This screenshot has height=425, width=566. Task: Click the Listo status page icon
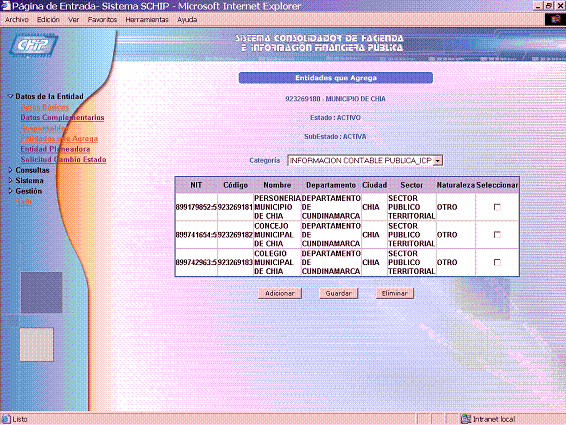(6, 419)
